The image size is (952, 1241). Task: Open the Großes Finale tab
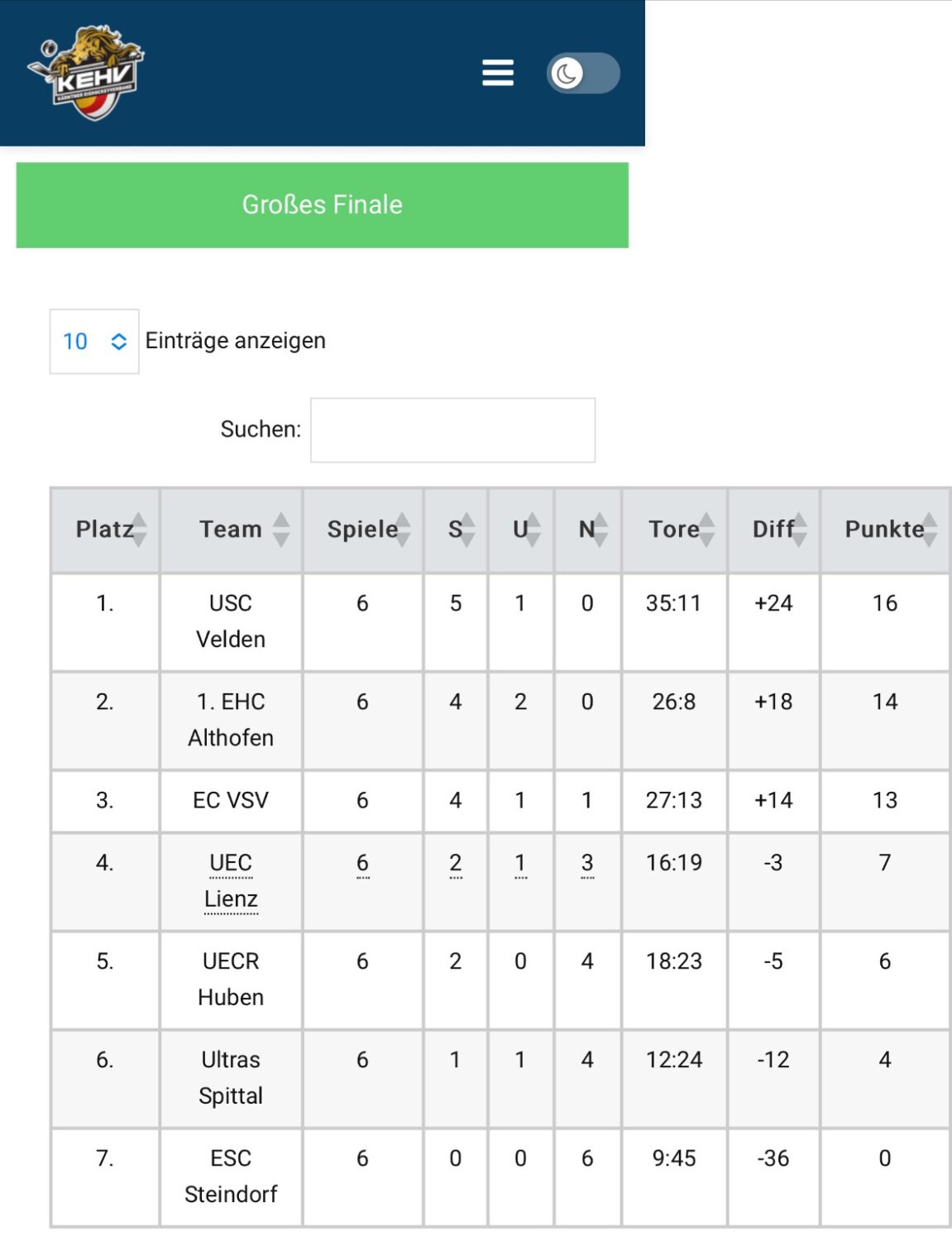tap(323, 205)
